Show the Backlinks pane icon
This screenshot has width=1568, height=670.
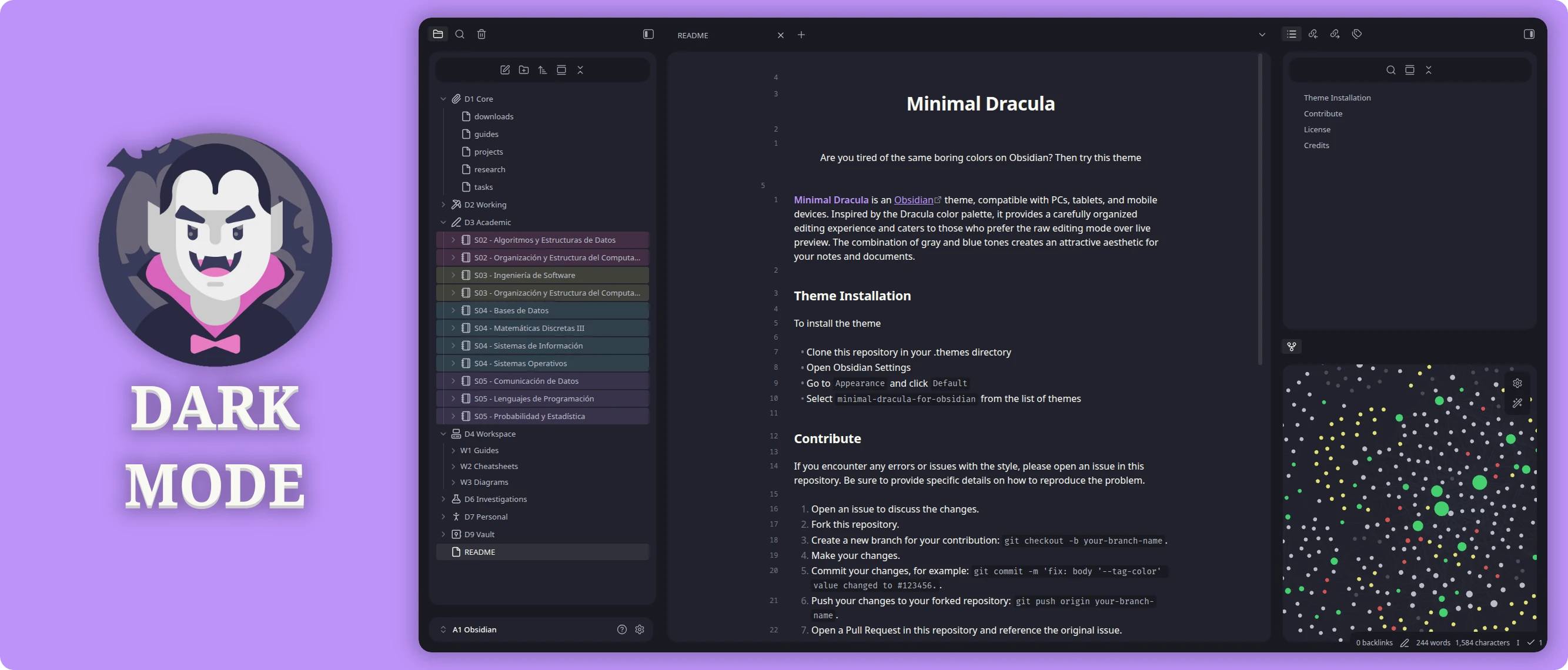point(1313,34)
